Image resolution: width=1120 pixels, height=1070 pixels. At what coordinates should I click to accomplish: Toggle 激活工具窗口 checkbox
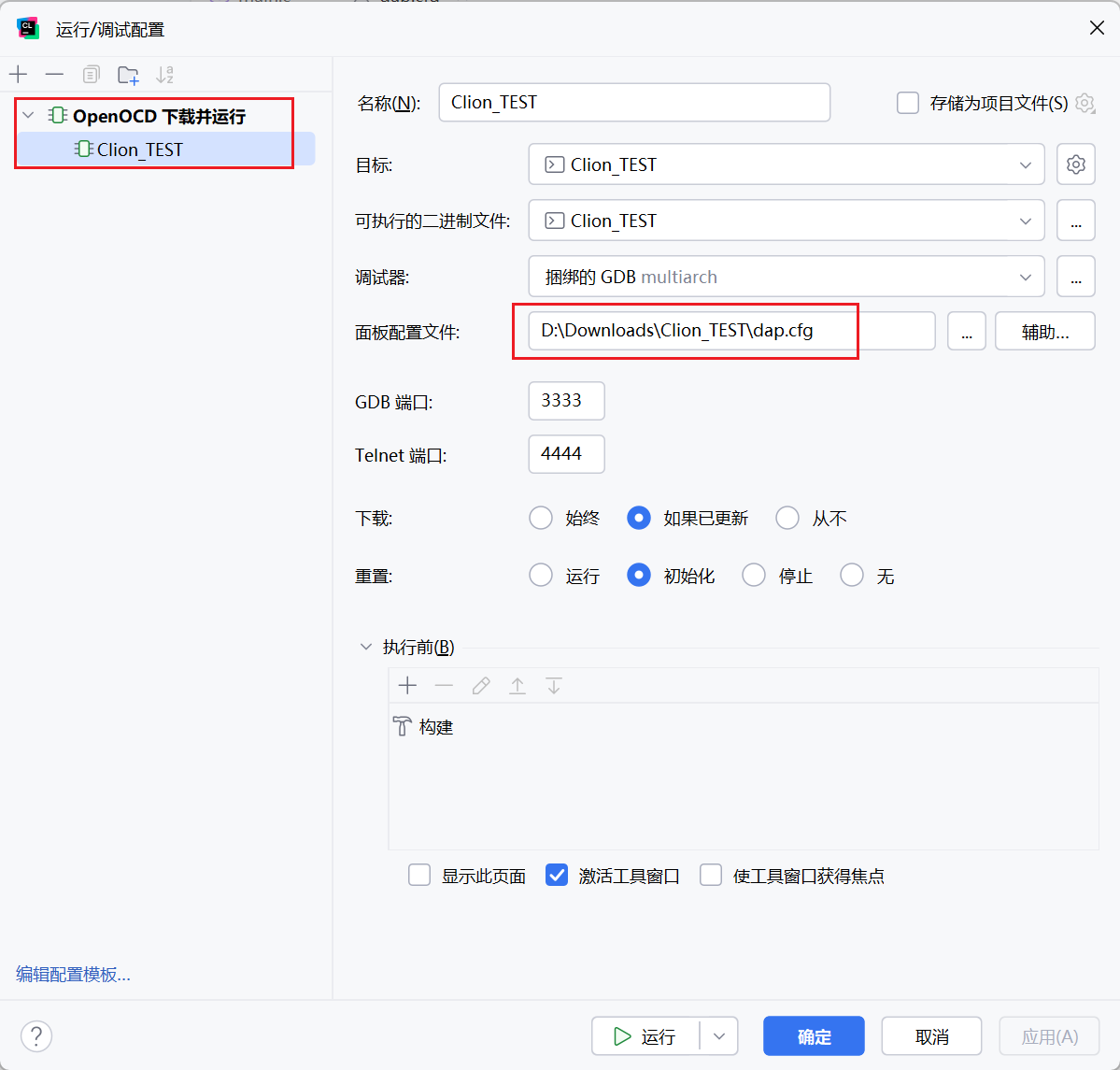pos(557,875)
